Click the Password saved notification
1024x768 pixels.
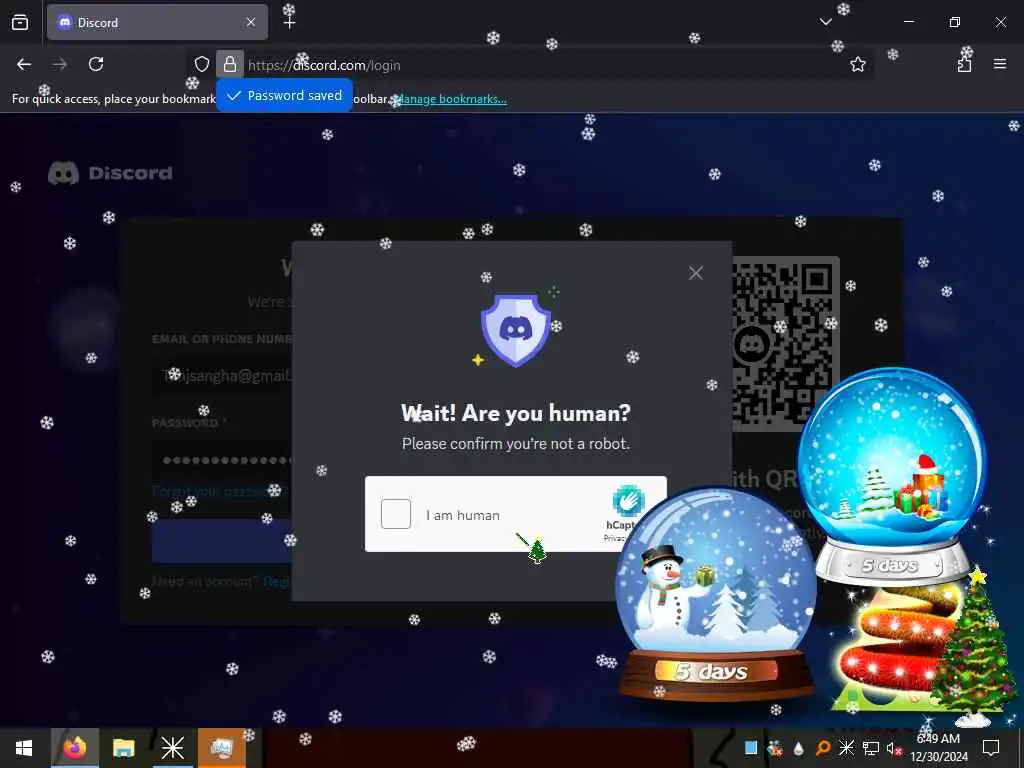[x=285, y=95]
